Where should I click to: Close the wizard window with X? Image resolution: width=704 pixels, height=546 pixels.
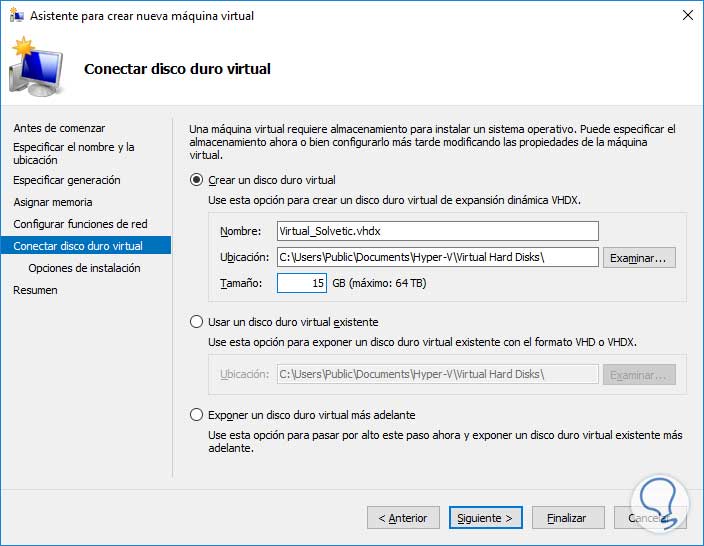coord(687,16)
